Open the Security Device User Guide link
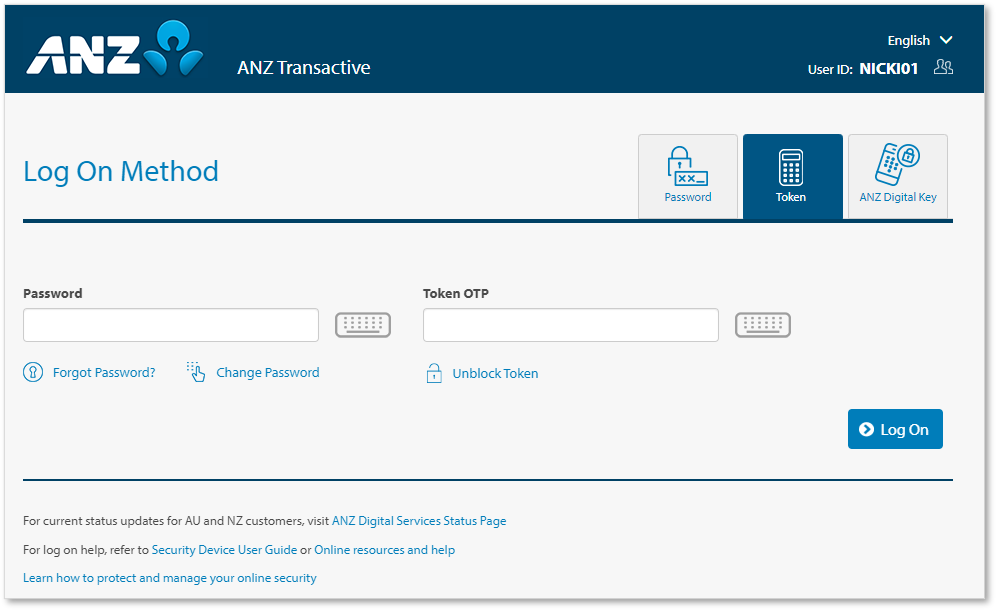The image size is (996, 610). pos(224,550)
